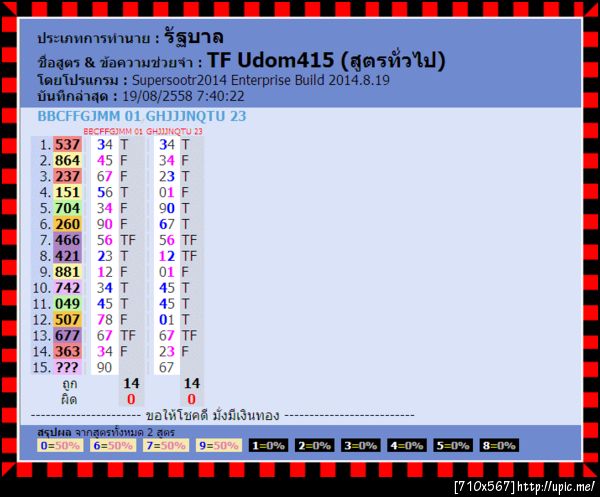600x497 pixels.
Task: Click first-column value 78 in row 12
Action: pyautogui.click(x=104, y=319)
